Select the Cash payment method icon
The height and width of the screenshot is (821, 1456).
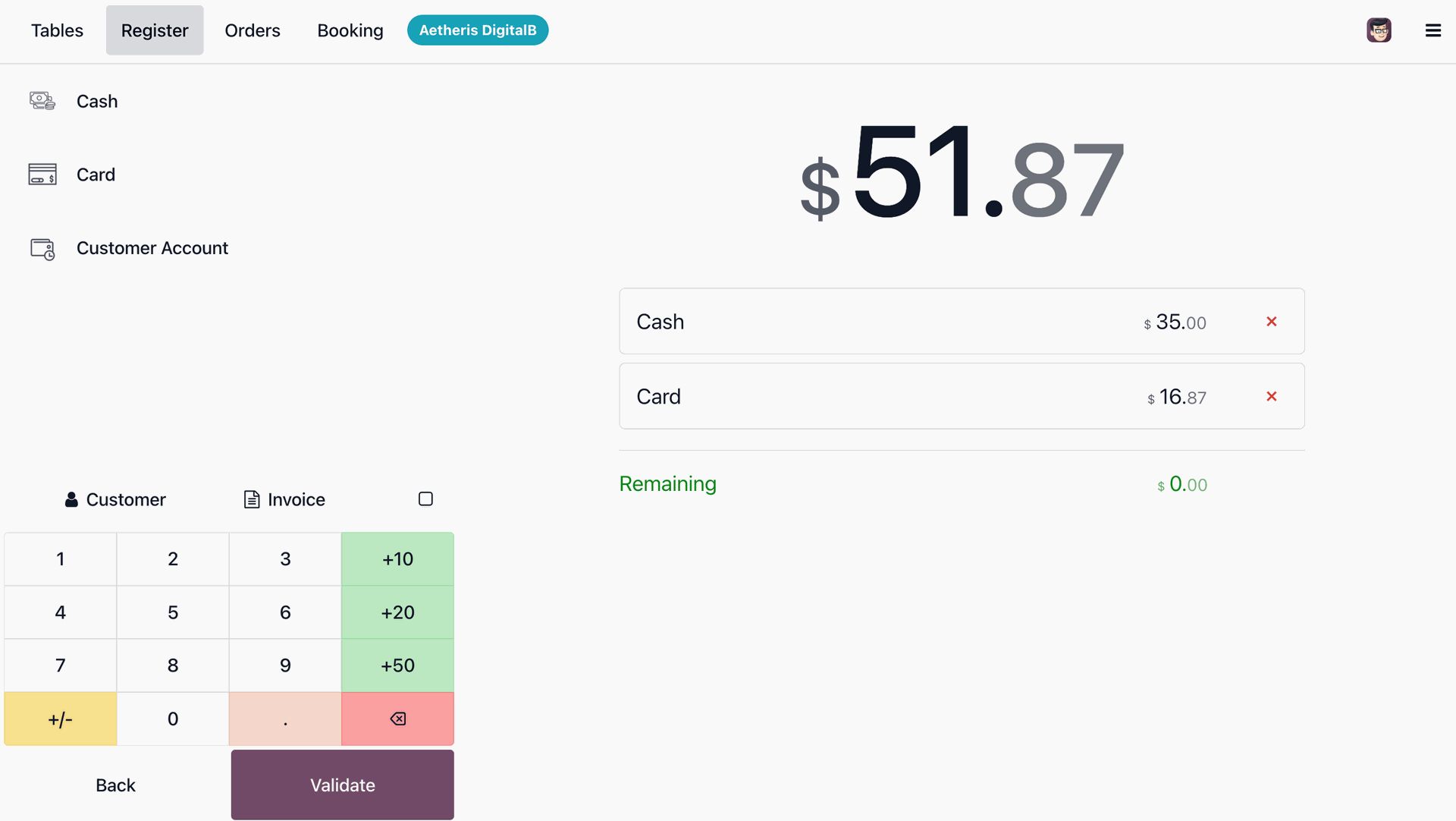pos(42,101)
